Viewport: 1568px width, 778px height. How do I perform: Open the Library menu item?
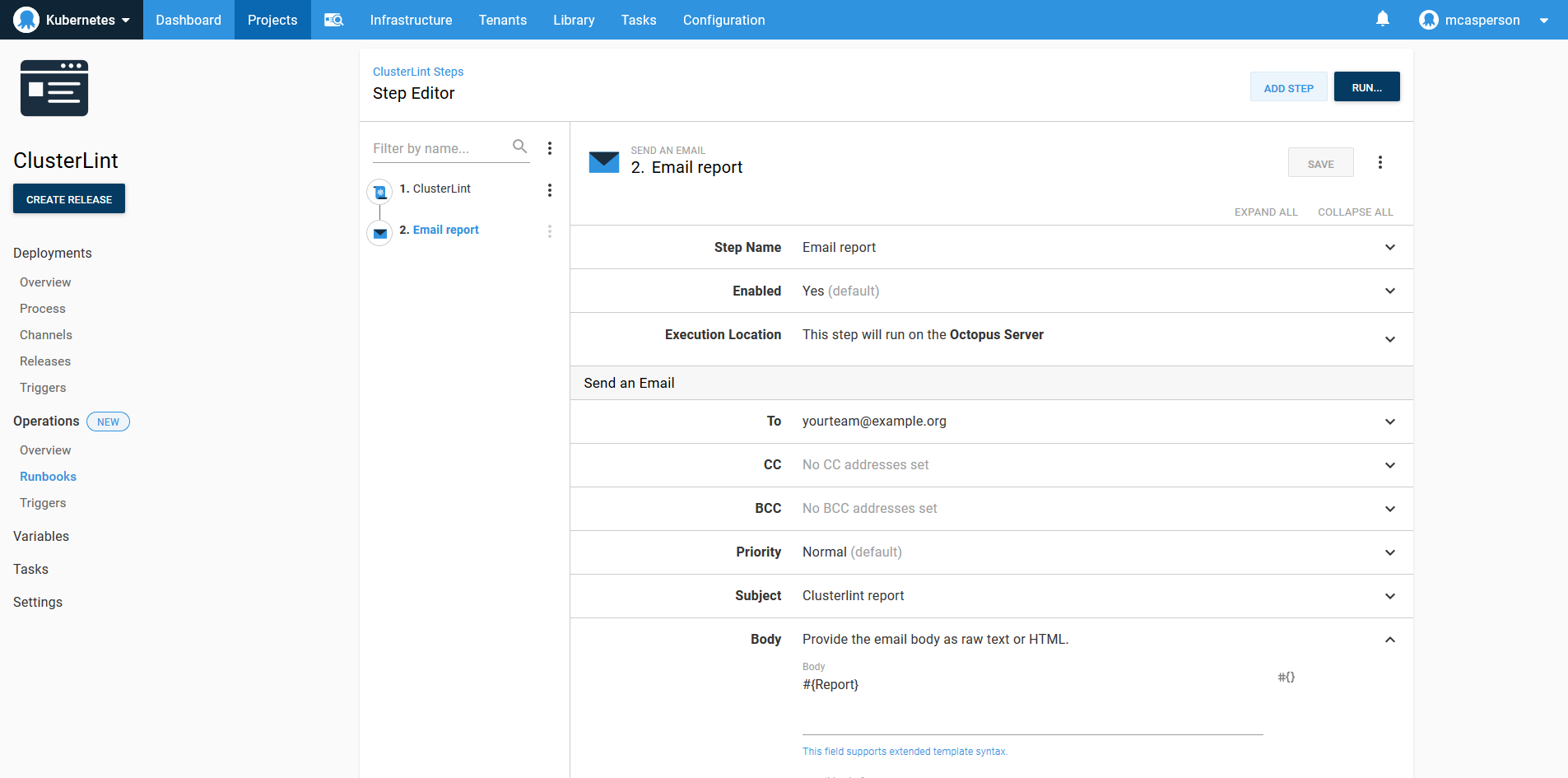pos(574,19)
